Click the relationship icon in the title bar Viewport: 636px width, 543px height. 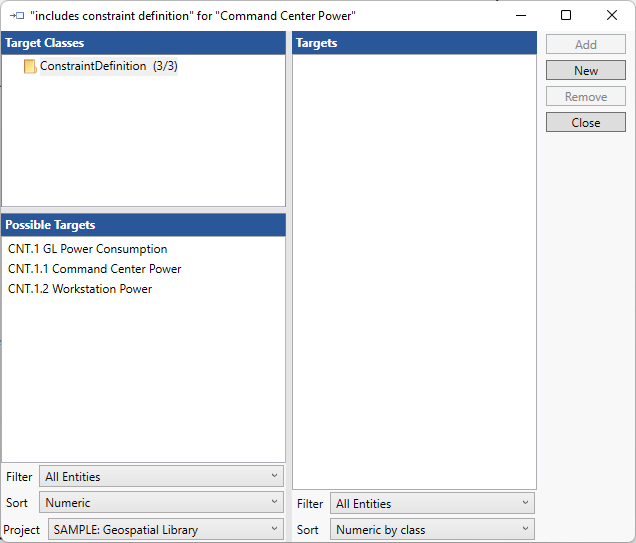coord(16,16)
